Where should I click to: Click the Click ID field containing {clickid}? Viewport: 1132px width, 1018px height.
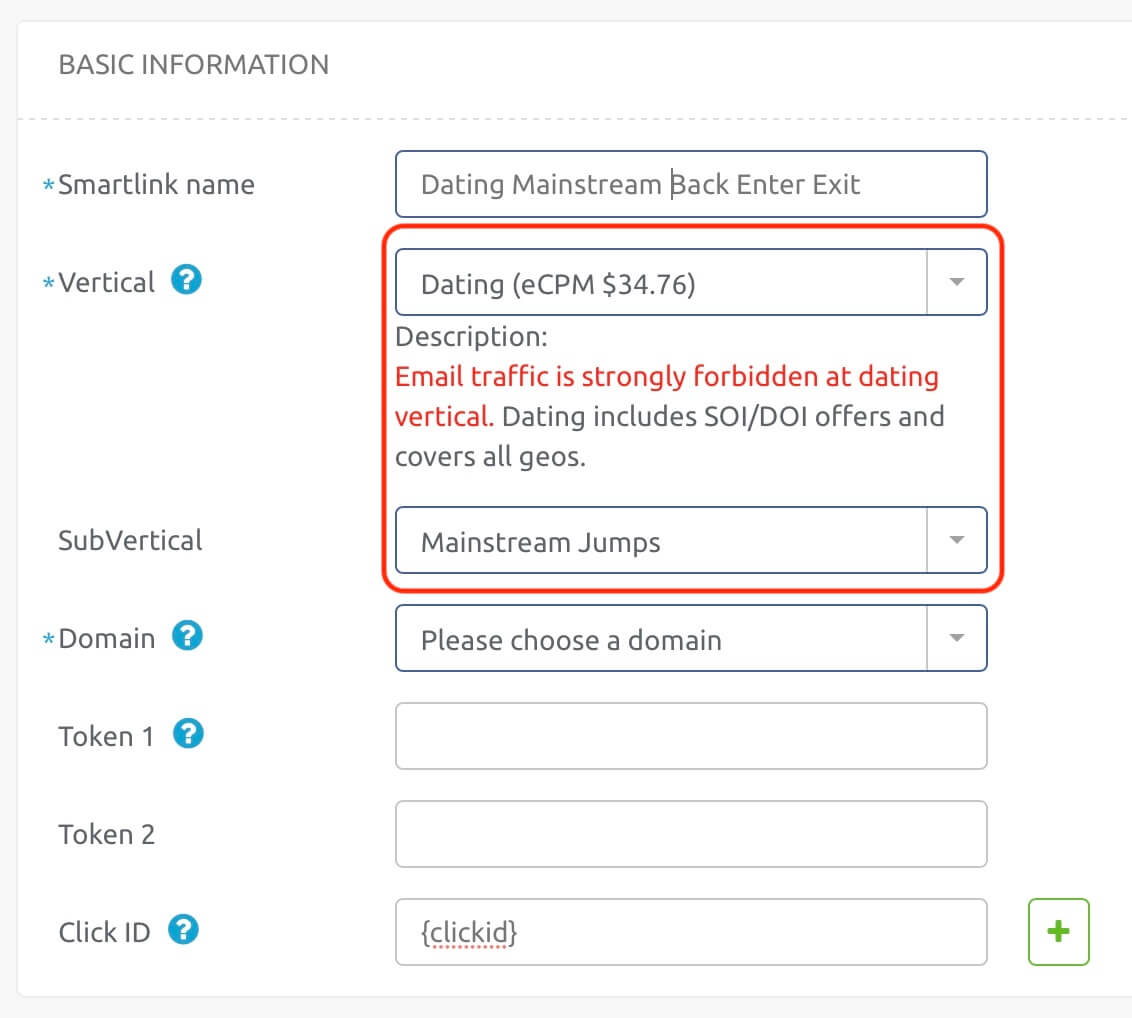point(691,932)
